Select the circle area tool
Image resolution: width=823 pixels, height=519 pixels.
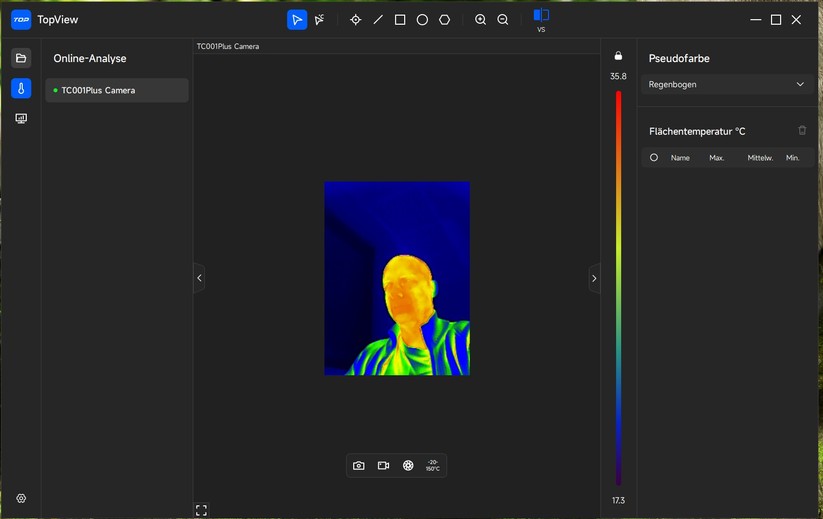[422, 20]
